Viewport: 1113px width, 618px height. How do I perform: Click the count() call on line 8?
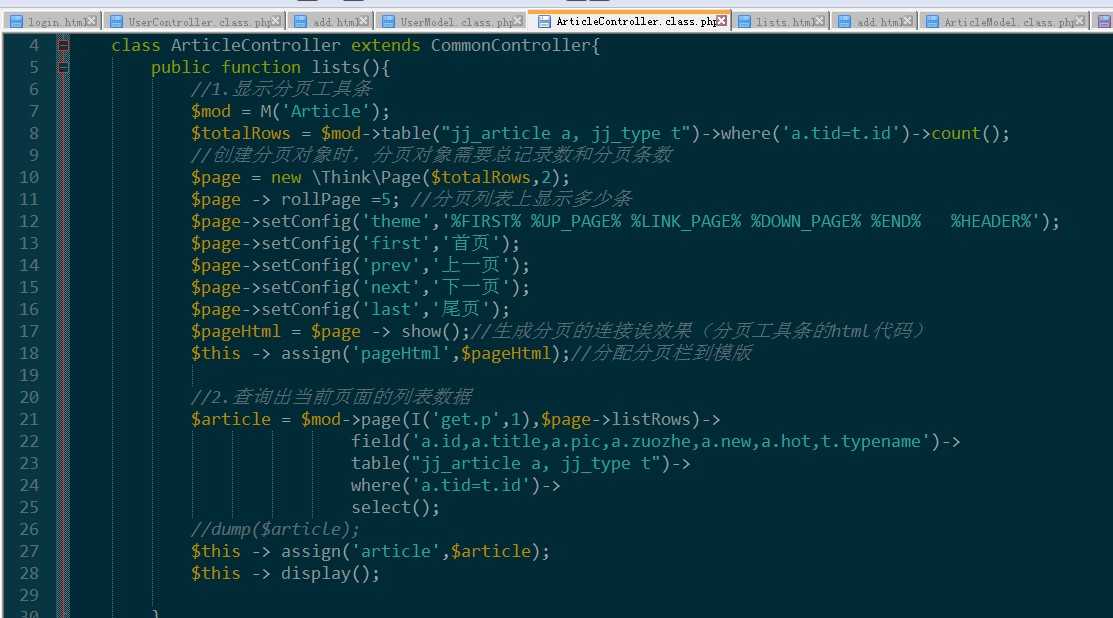click(x=965, y=133)
